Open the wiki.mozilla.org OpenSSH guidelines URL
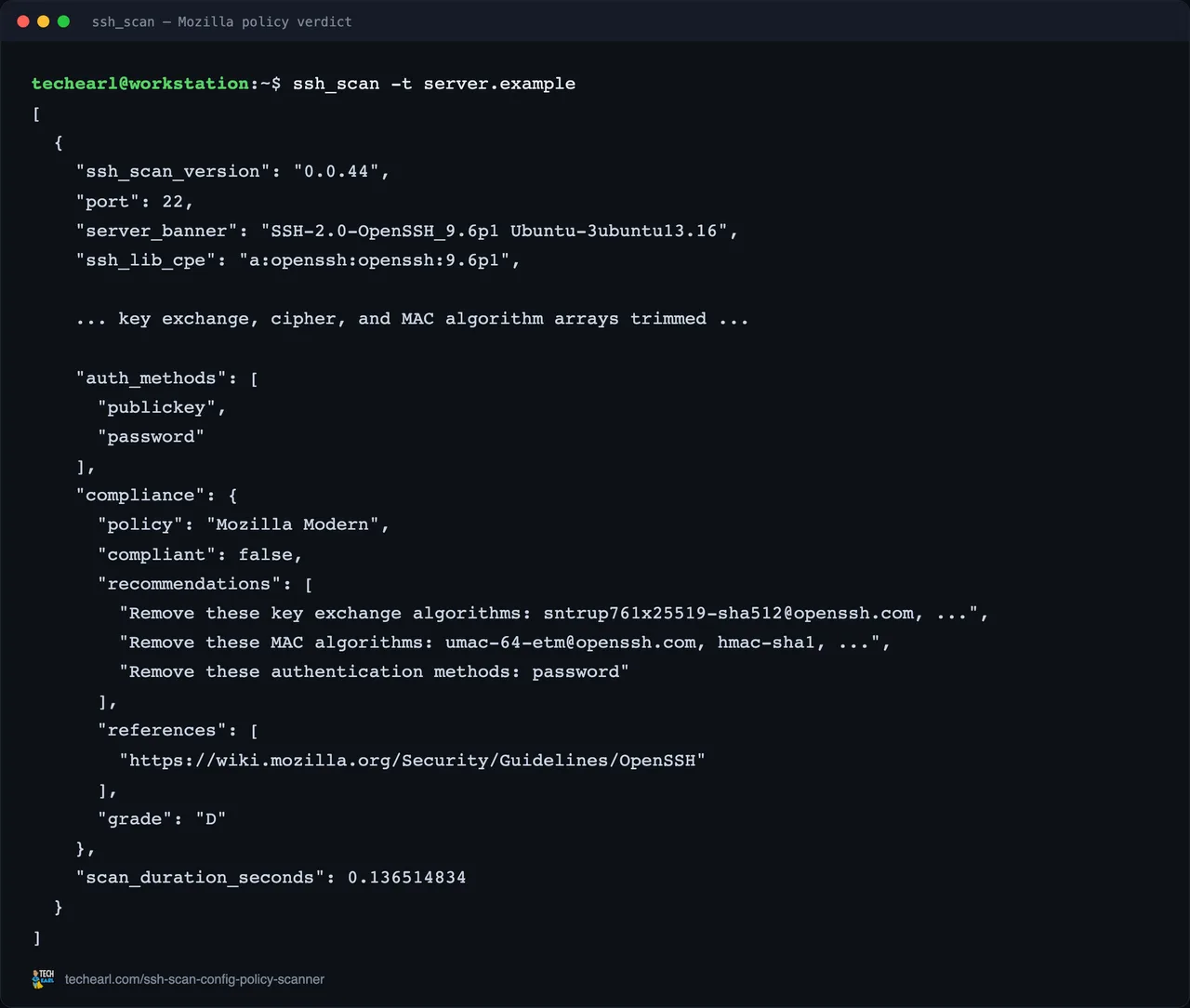Screen dimensions: 1190x1008 412,761
